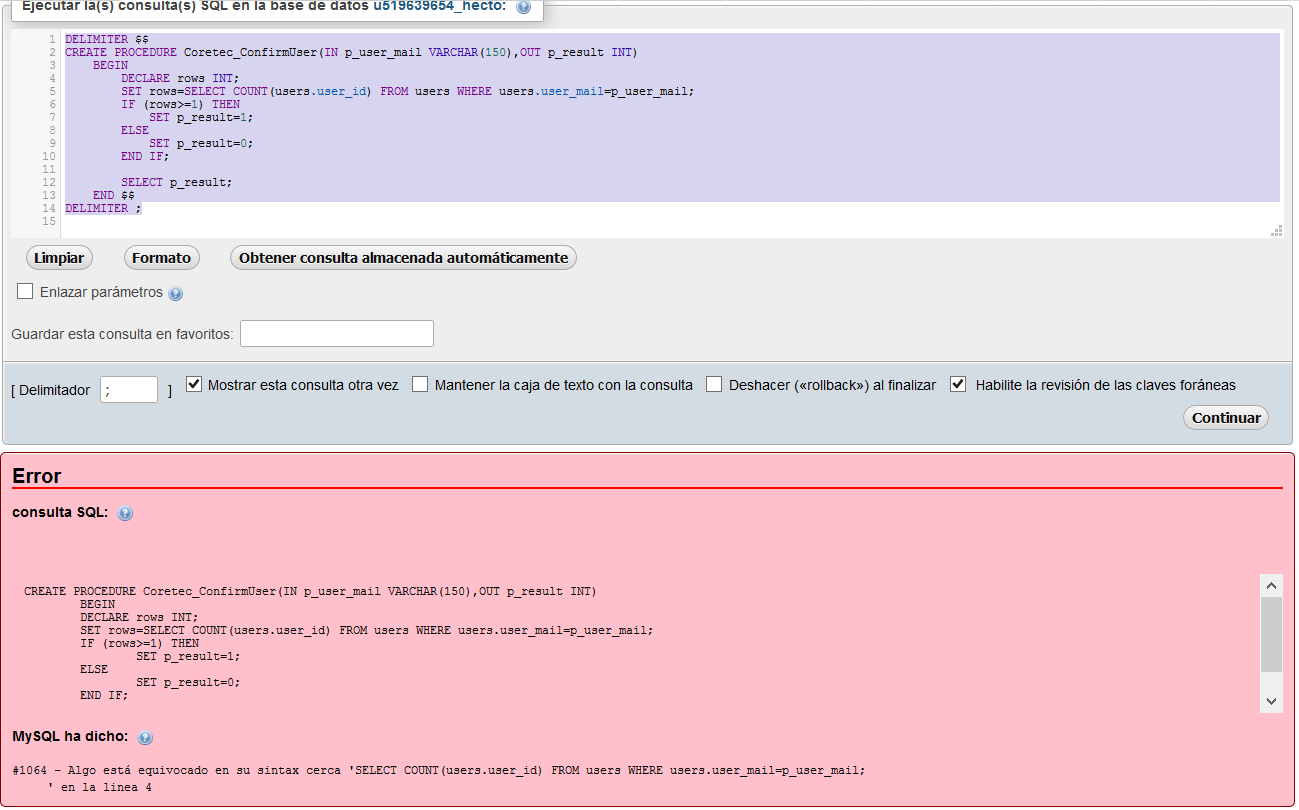1299x810 pixels.
Task: Click END IF; in the error query box
Action: [x=104, y=695]
